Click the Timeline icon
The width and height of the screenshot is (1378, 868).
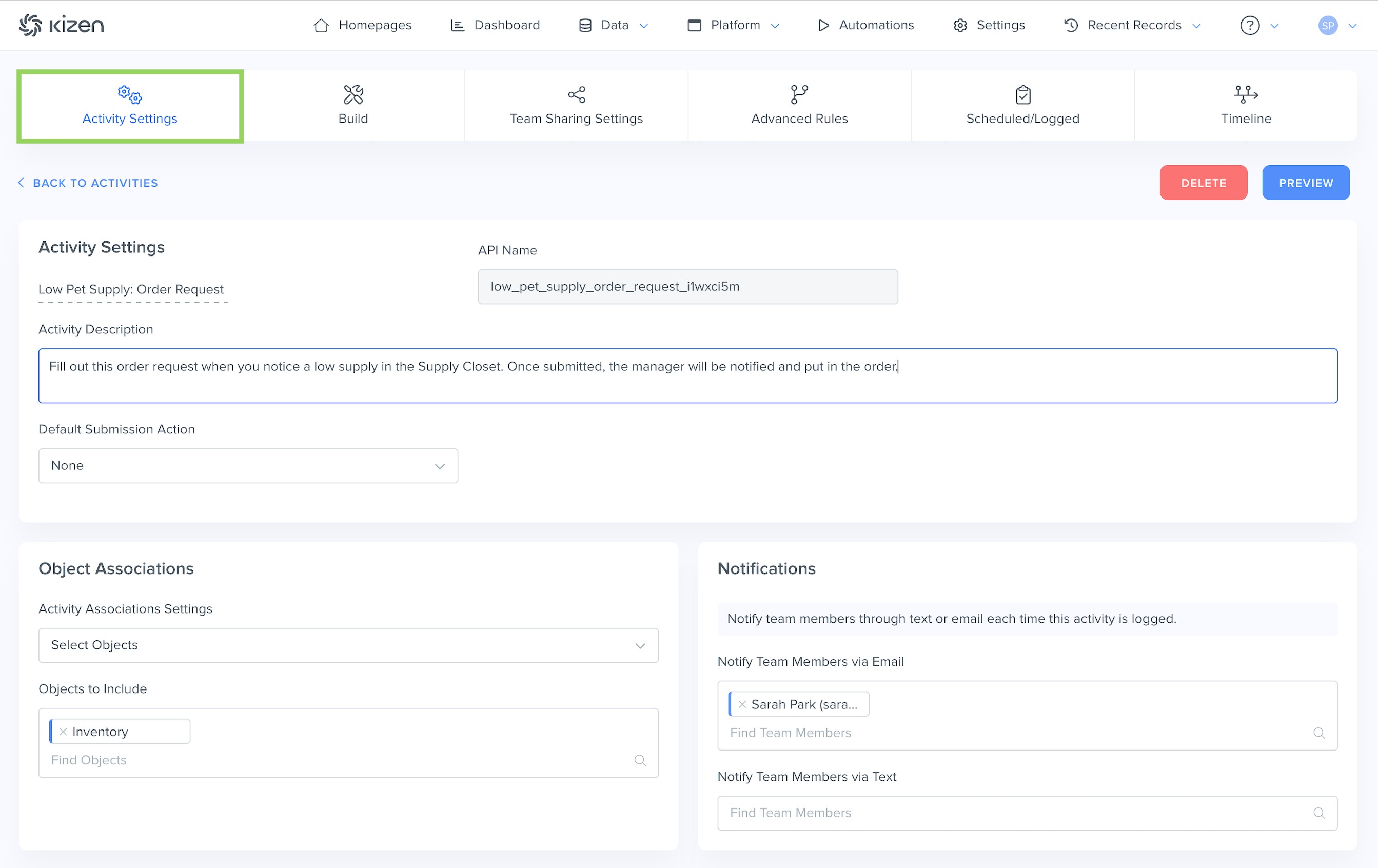tap(1246, 94)
